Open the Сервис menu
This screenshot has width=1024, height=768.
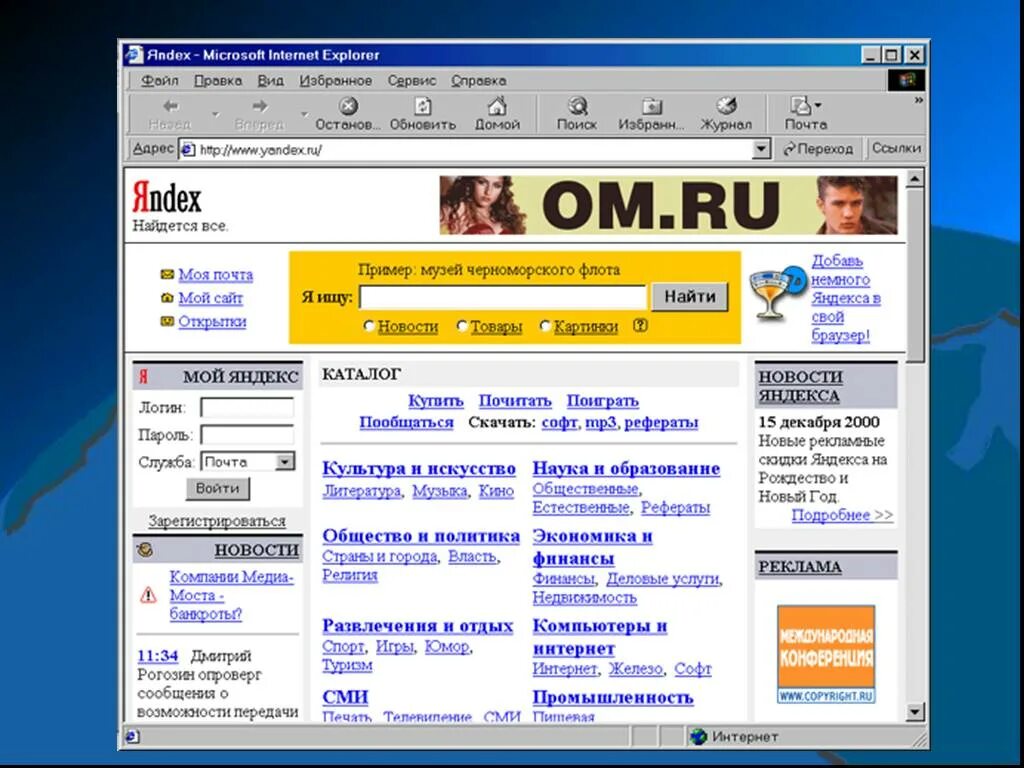pos(411,81)
